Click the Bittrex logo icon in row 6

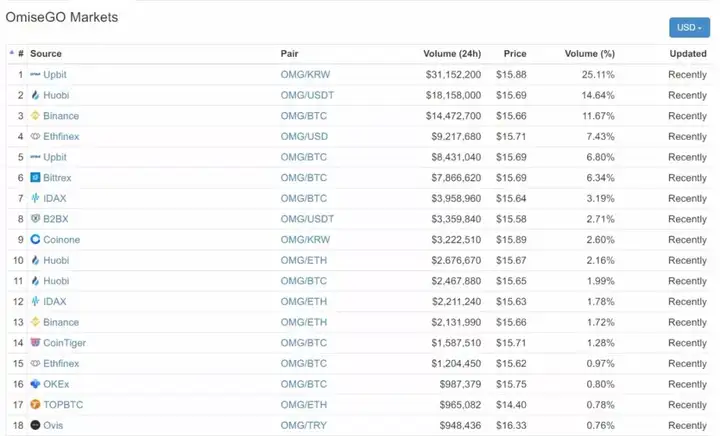click(35, 178)
